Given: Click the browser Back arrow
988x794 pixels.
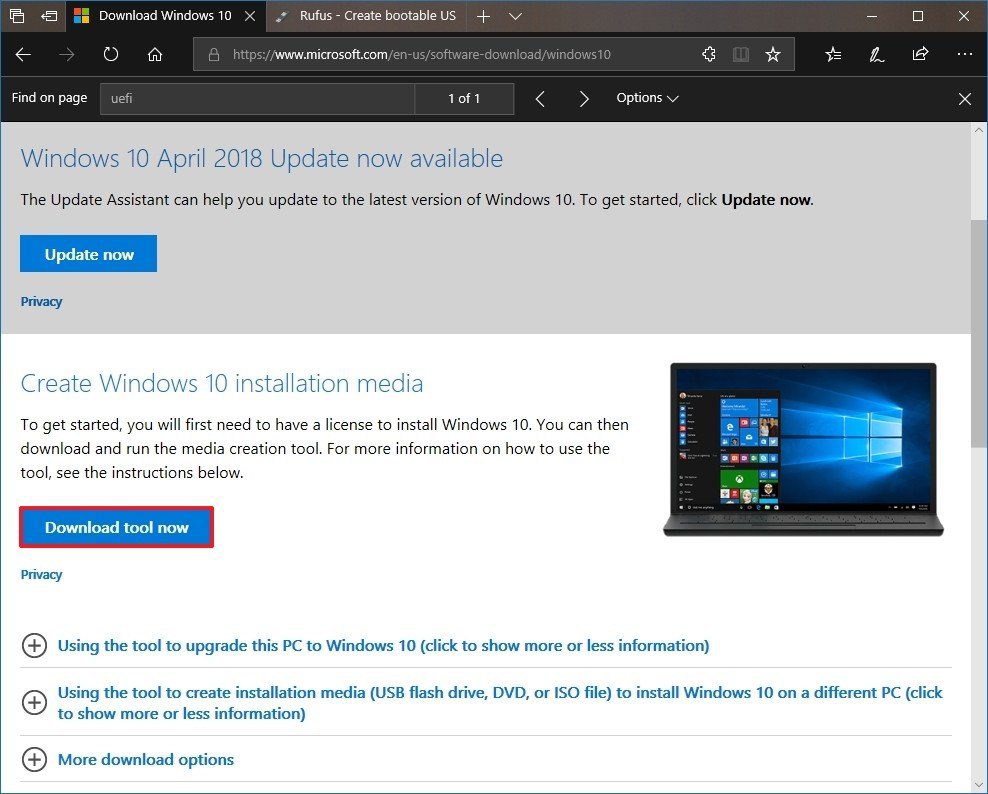Looking at the screenshot, I should [x=23, y=55].
